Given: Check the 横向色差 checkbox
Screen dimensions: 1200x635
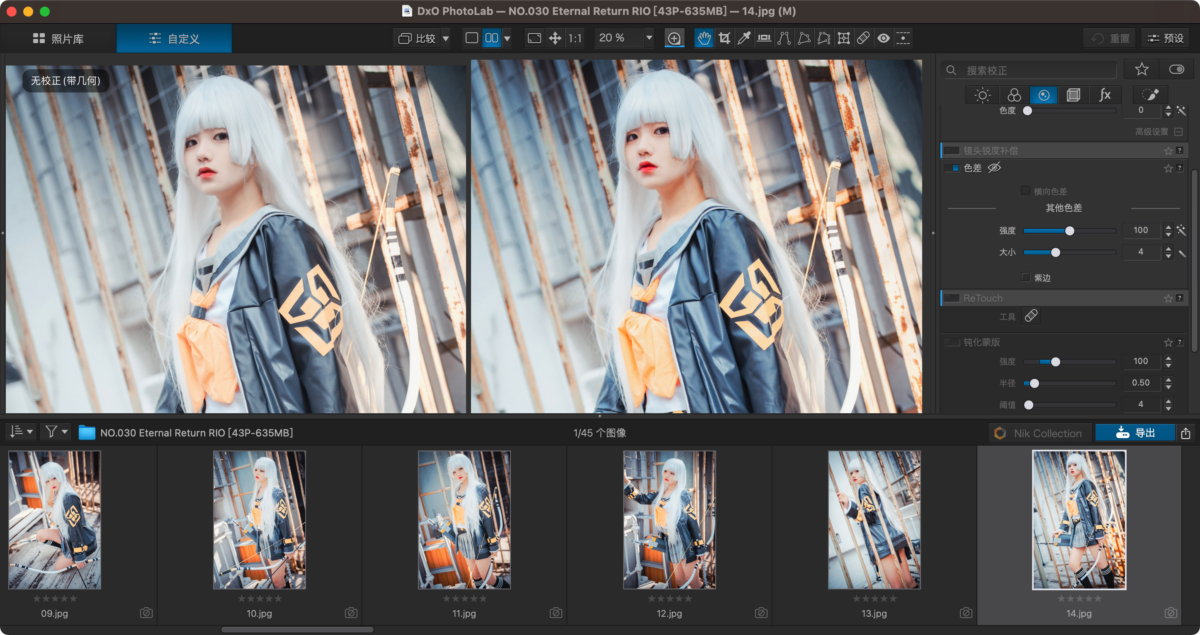Looking at the screenshot, I should coord(1025,190).
